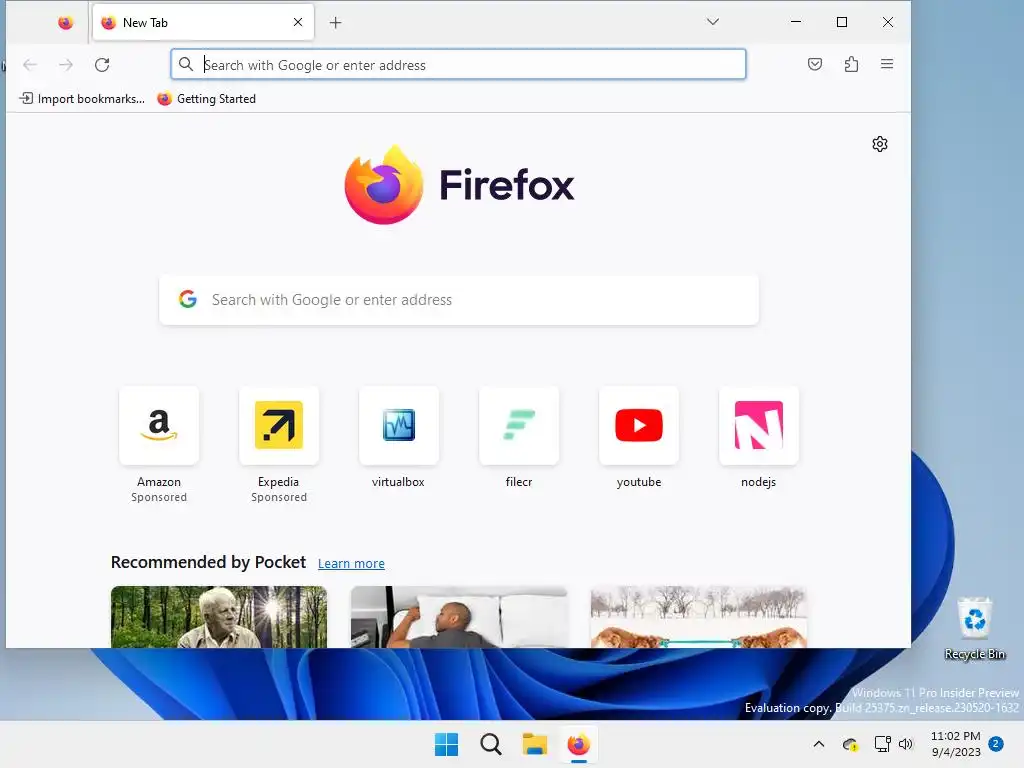This screenshot has width=1024, height=768.
Task: Click Firefox taskbar icon
Action: point(579,744)
